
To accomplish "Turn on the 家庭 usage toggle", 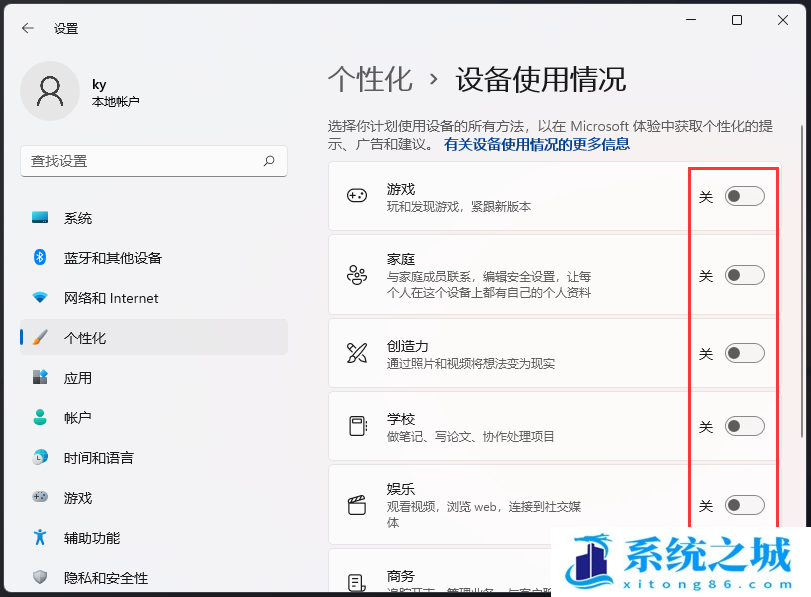I will pos(744,275).
